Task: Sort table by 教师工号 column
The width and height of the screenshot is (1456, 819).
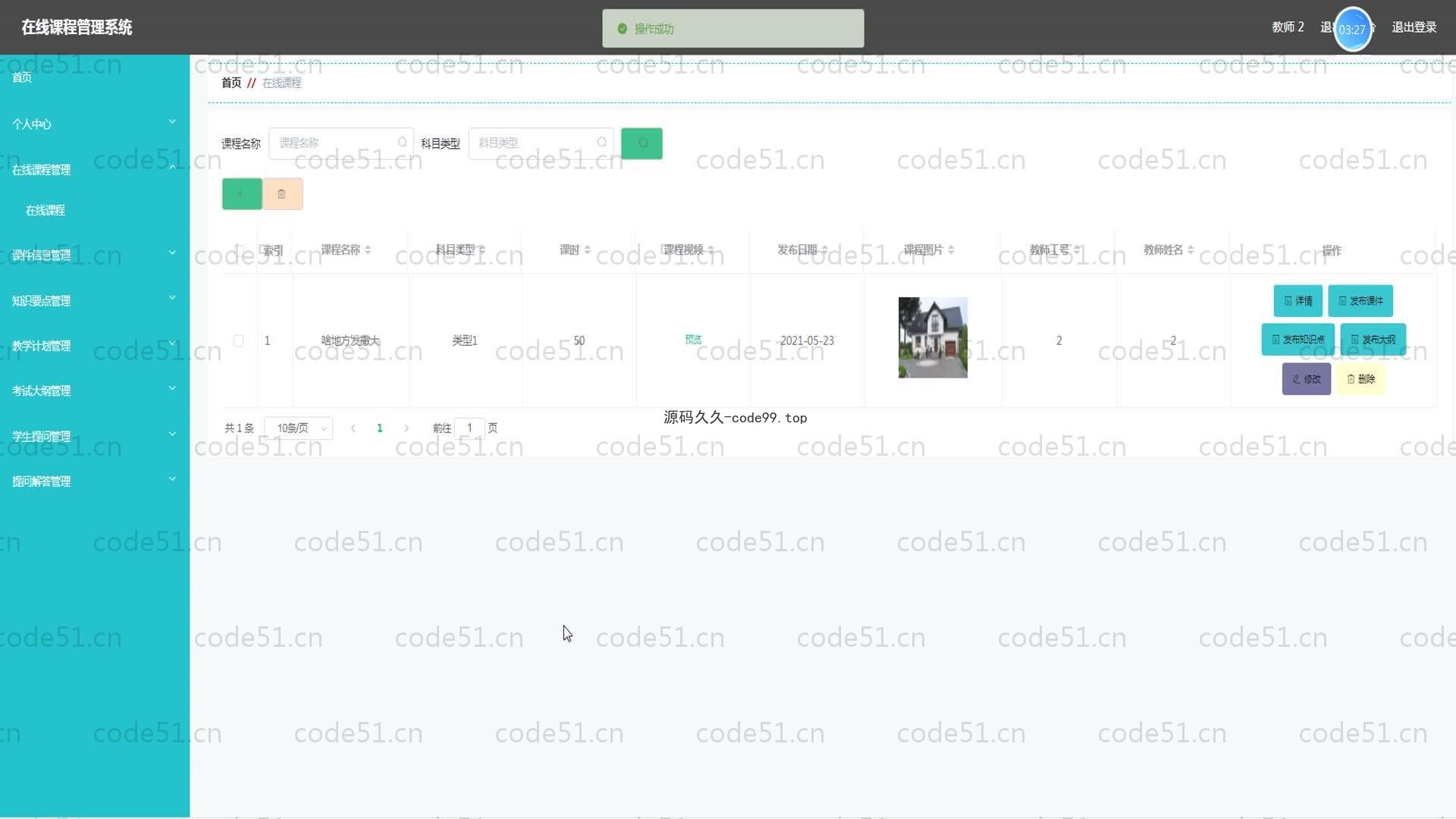Action: 1077,249
